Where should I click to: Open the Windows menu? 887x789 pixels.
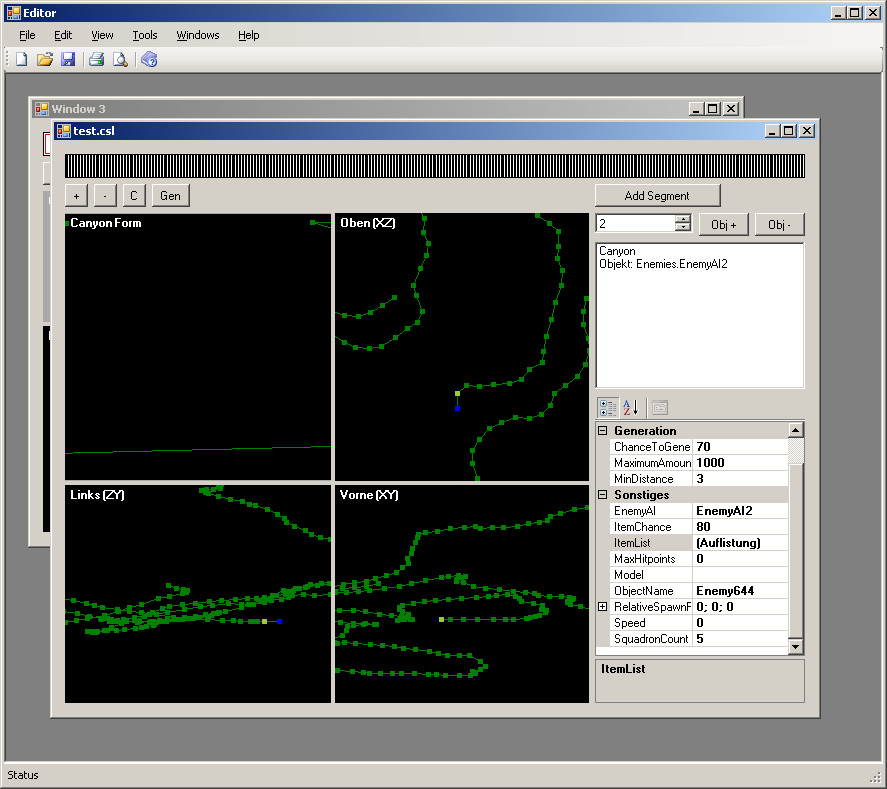point(198,35)
